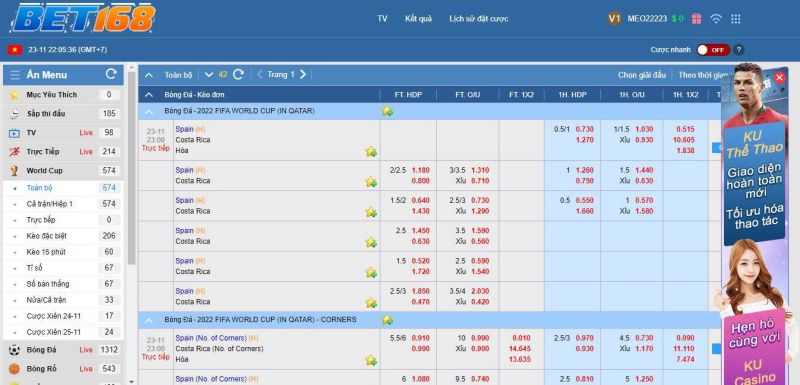Collapse the Bóng Đá - Kèo đơn section
Image resolution: width=800 pixels, height=385 pixels.
pos(149,94)
